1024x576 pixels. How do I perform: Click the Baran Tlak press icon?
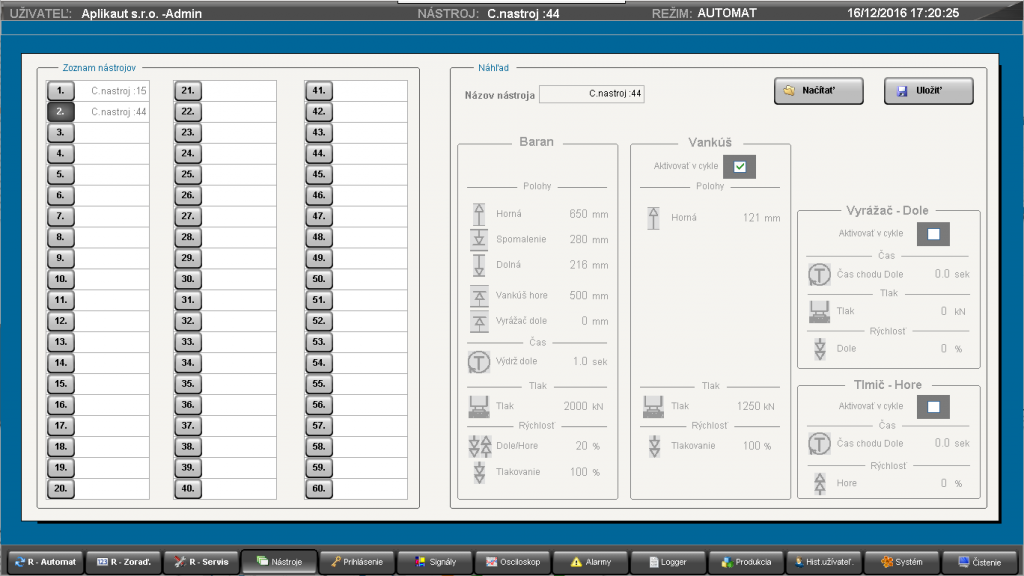[x=479, y=406]
